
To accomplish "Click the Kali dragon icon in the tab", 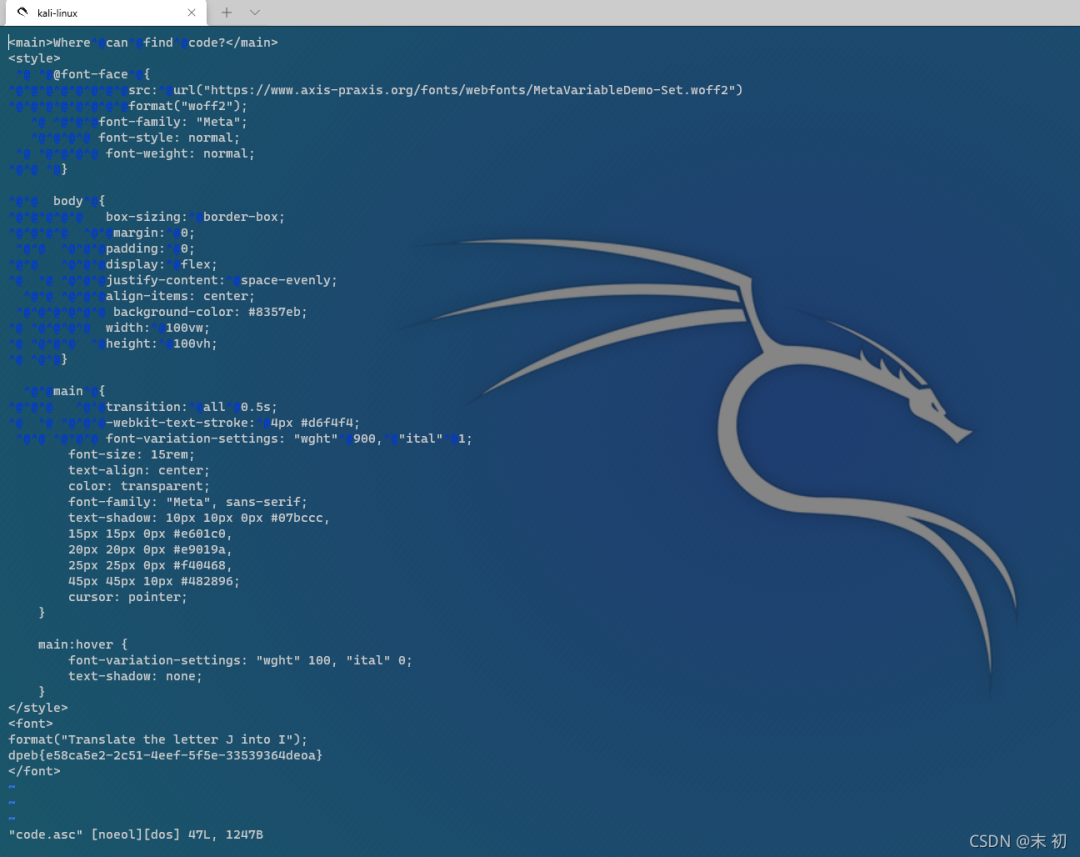I will click(x=23, y=13).
